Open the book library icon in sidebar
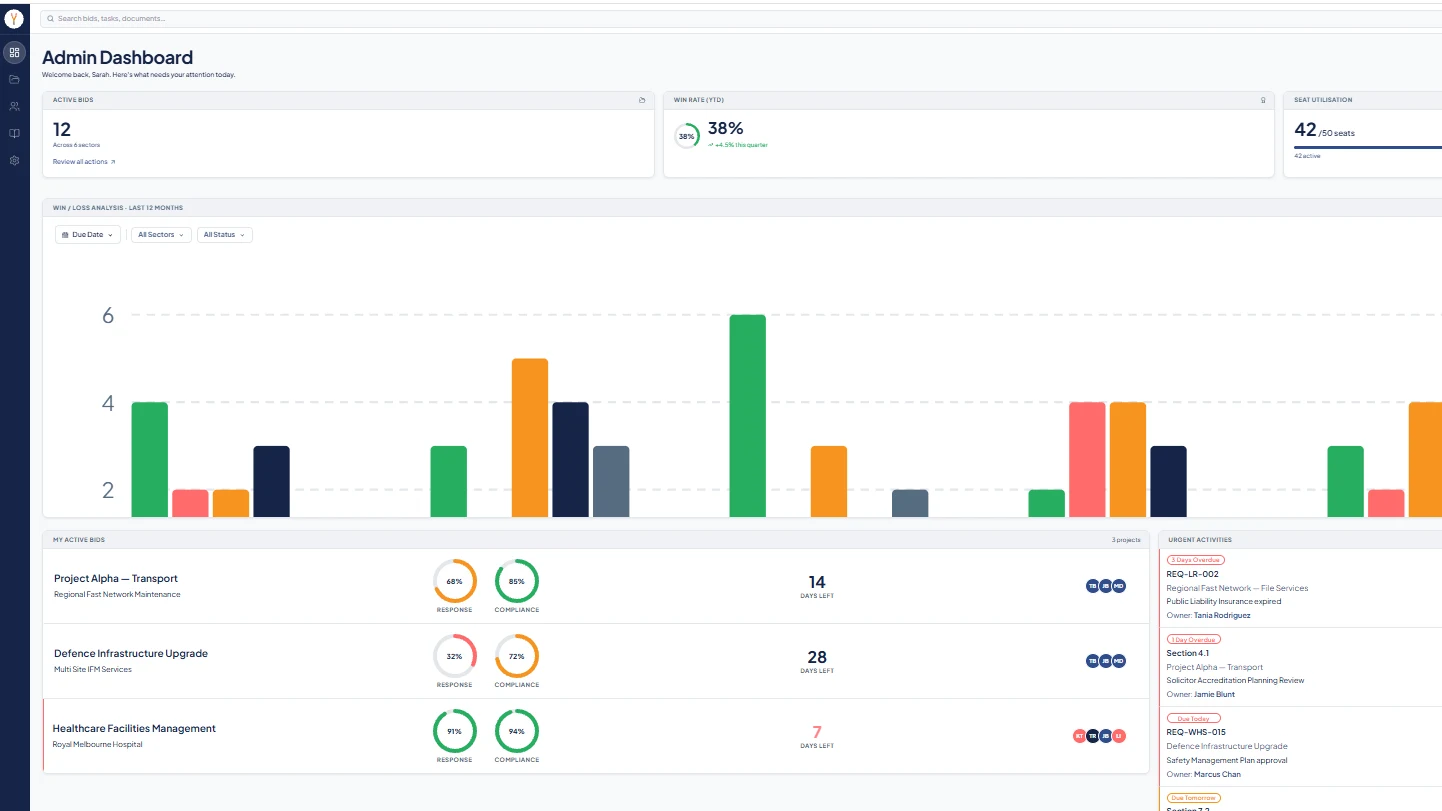This screenshot has width=1442, height=811. tap(14, 133)
